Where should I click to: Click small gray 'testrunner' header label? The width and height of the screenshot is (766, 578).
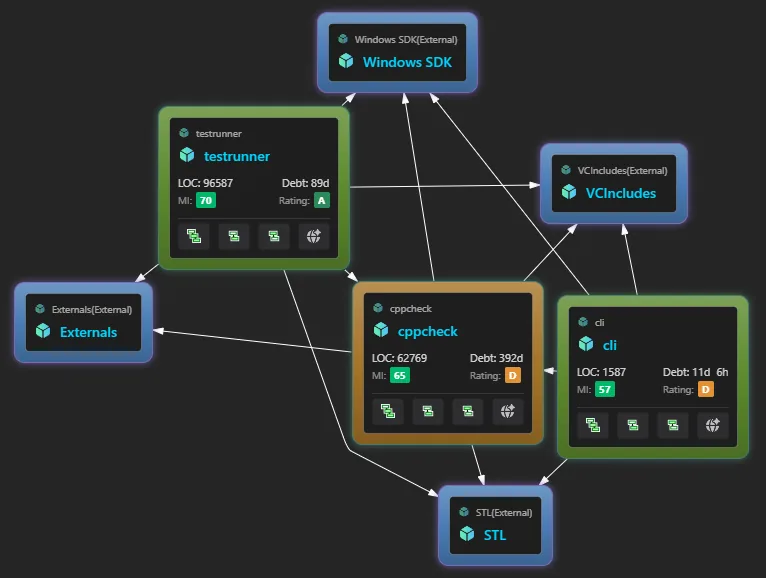pos(218,134)
